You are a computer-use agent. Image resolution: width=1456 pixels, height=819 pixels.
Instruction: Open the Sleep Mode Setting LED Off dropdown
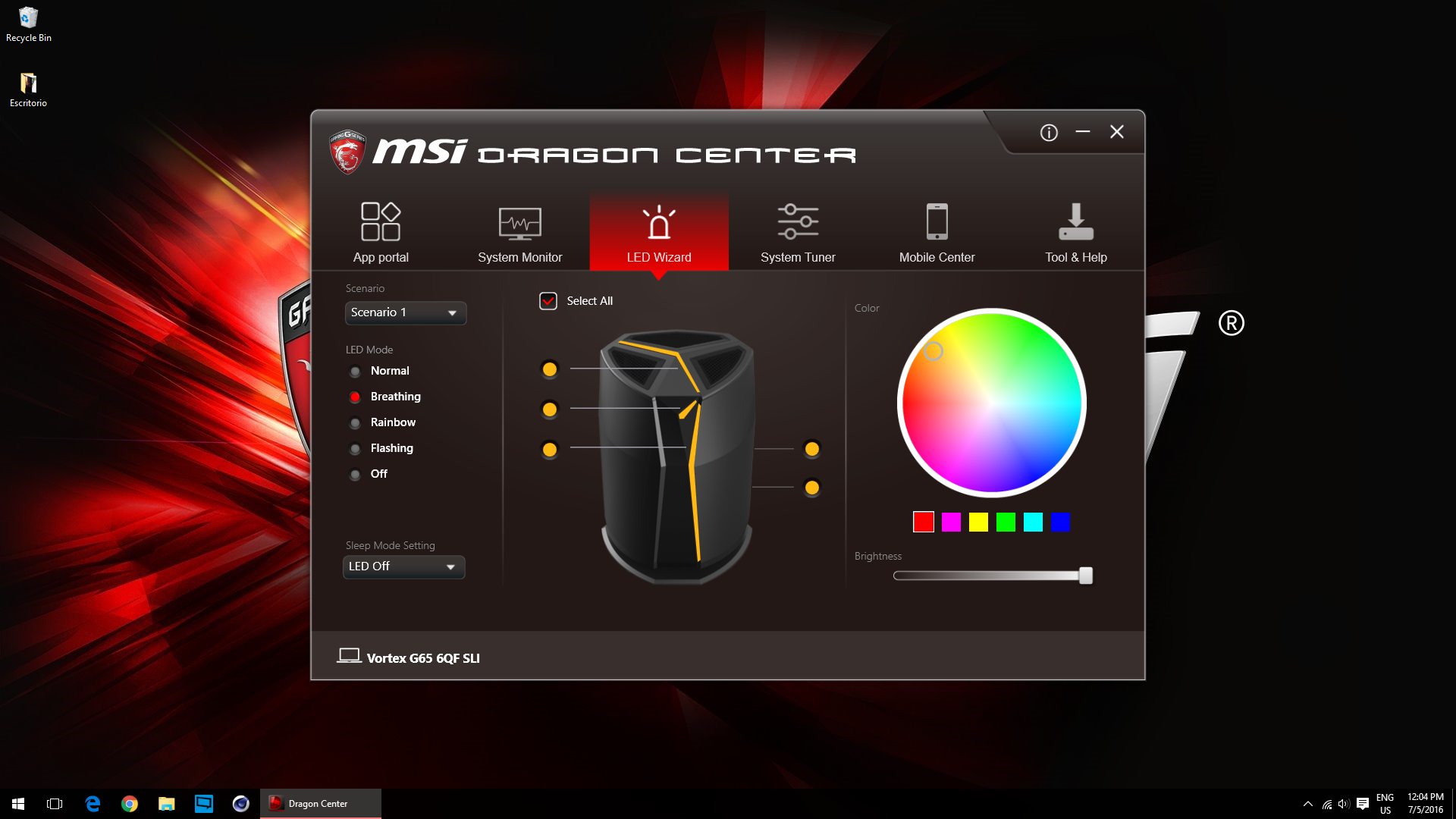click(404, 567)
